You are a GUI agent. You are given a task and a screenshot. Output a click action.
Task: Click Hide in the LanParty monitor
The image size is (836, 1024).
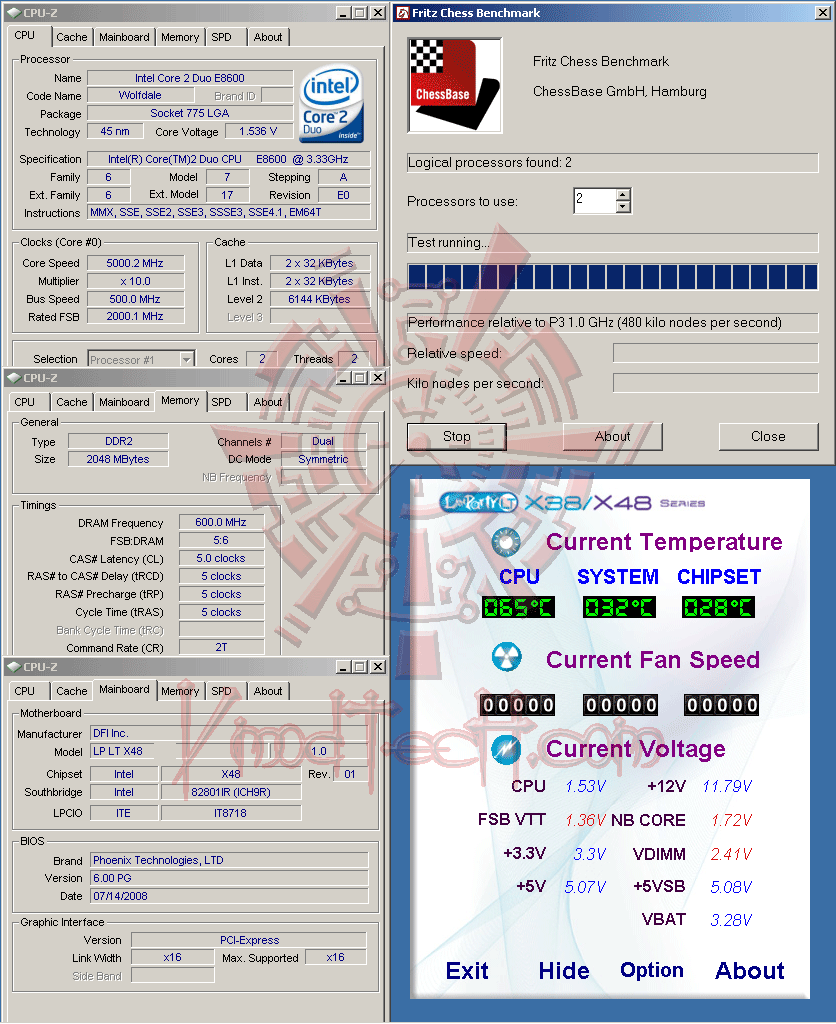click(x=564, y=971)
